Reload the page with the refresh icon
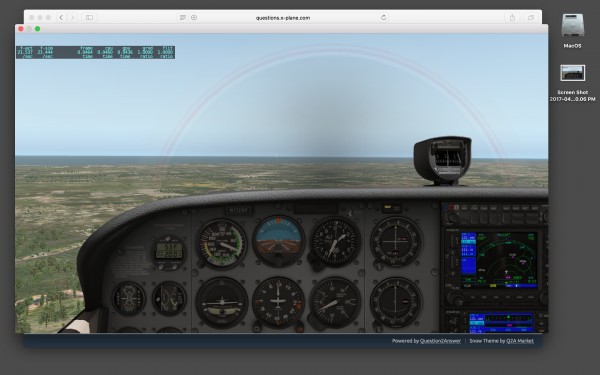 tap(383, 18)
